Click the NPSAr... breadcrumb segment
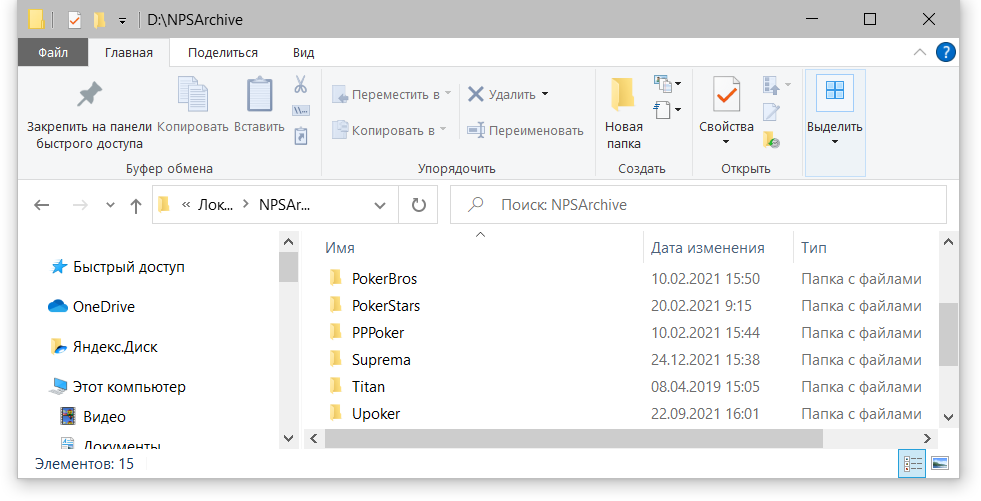 click(x=284, y=205)
